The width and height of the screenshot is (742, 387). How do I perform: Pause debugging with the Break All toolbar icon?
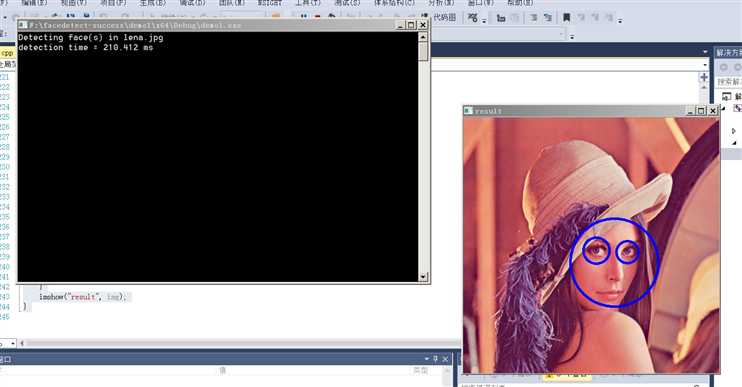(x=304, y=17)
